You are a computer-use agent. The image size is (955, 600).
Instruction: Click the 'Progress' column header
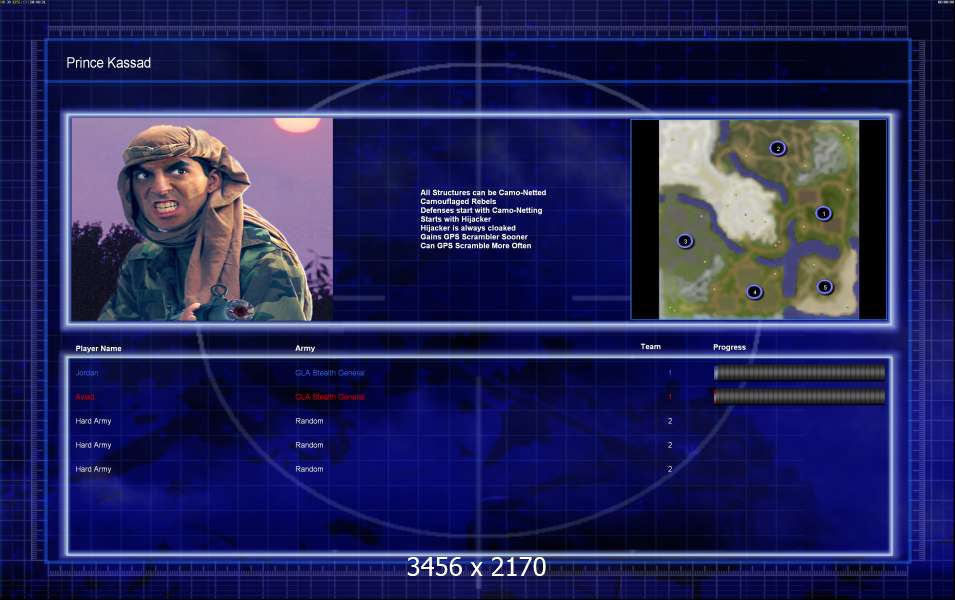(729, 347)
